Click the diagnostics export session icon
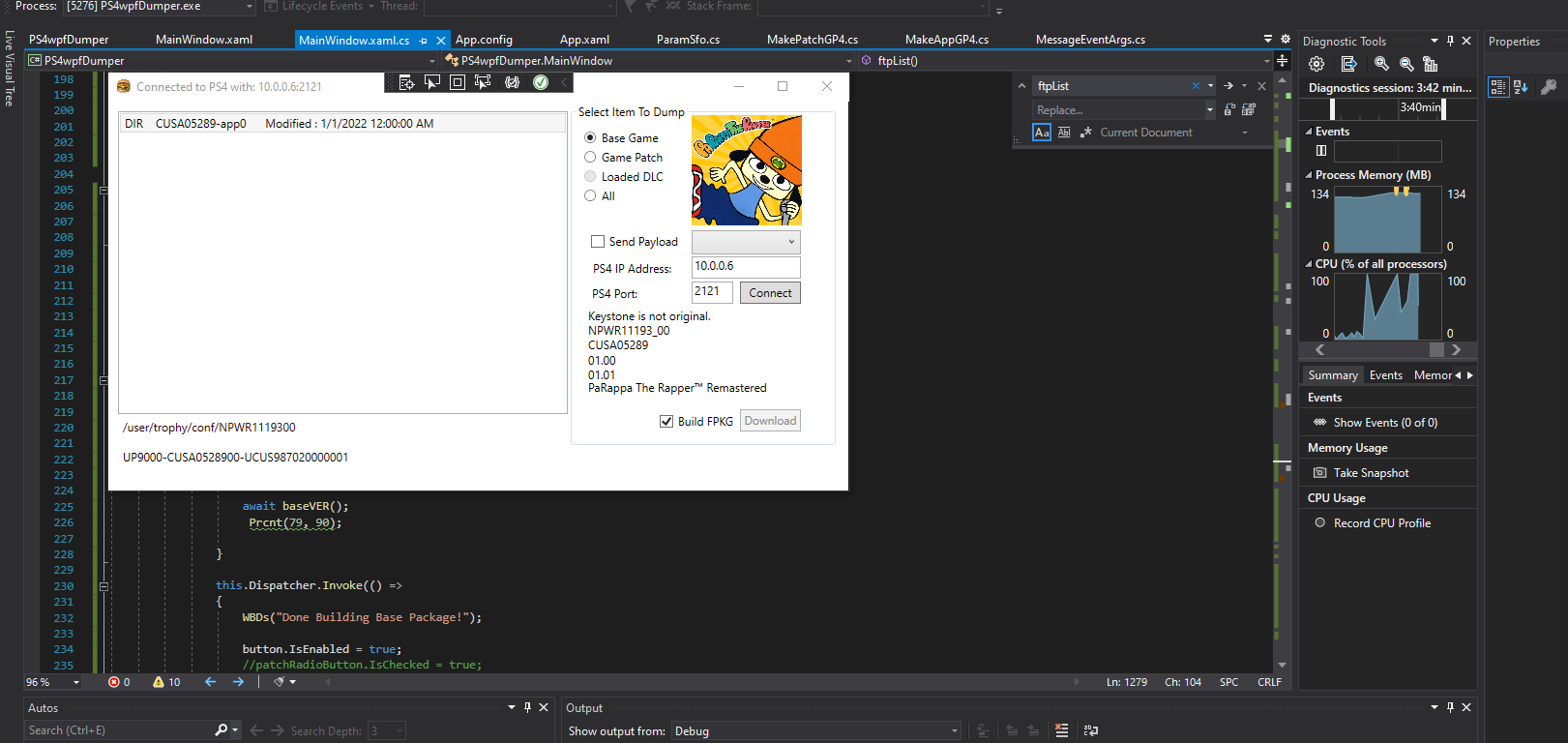Screen dimensions: 1568x743 [1349, 64]
